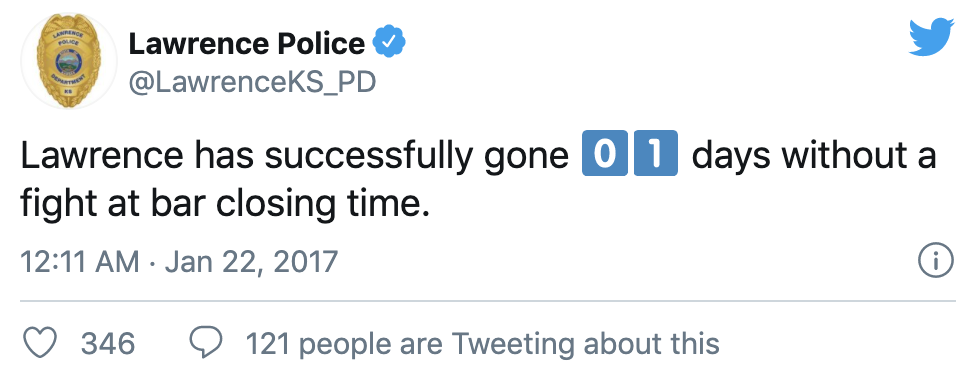
Task: Open the Lawrence Police profile name
Action: click(x=247, y=43)
